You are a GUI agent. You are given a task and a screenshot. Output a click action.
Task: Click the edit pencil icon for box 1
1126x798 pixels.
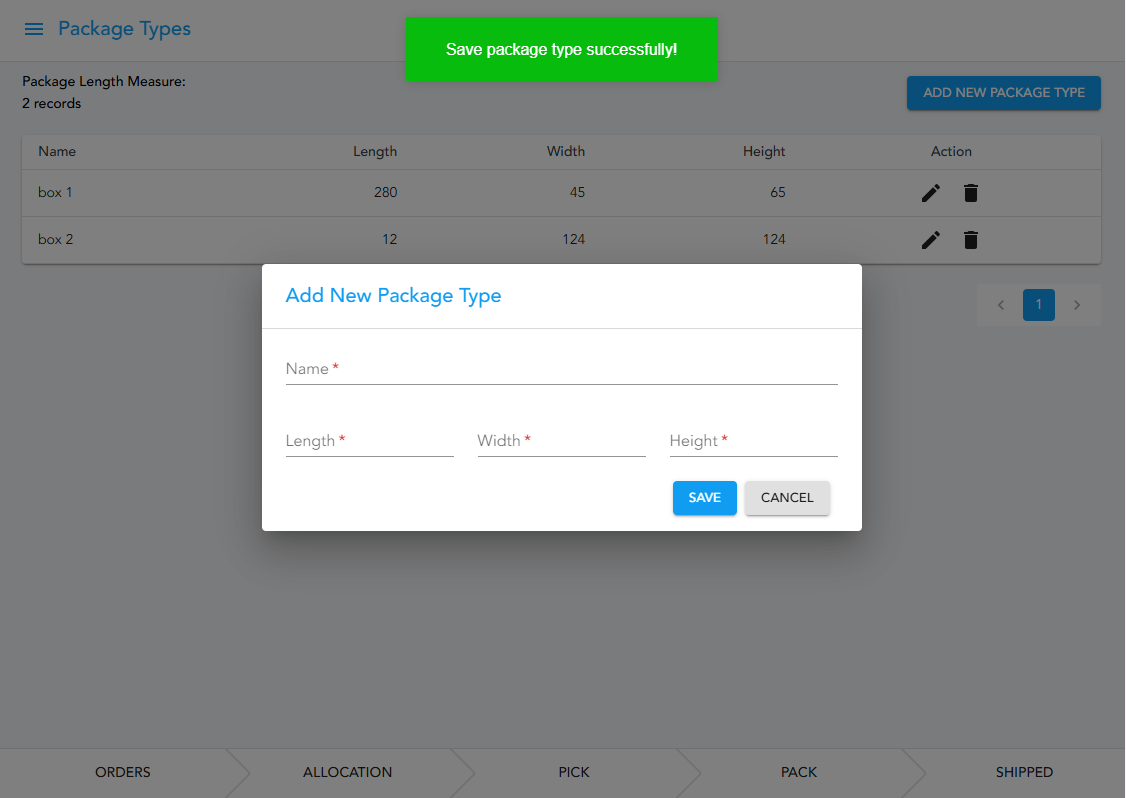pos(930,192)
